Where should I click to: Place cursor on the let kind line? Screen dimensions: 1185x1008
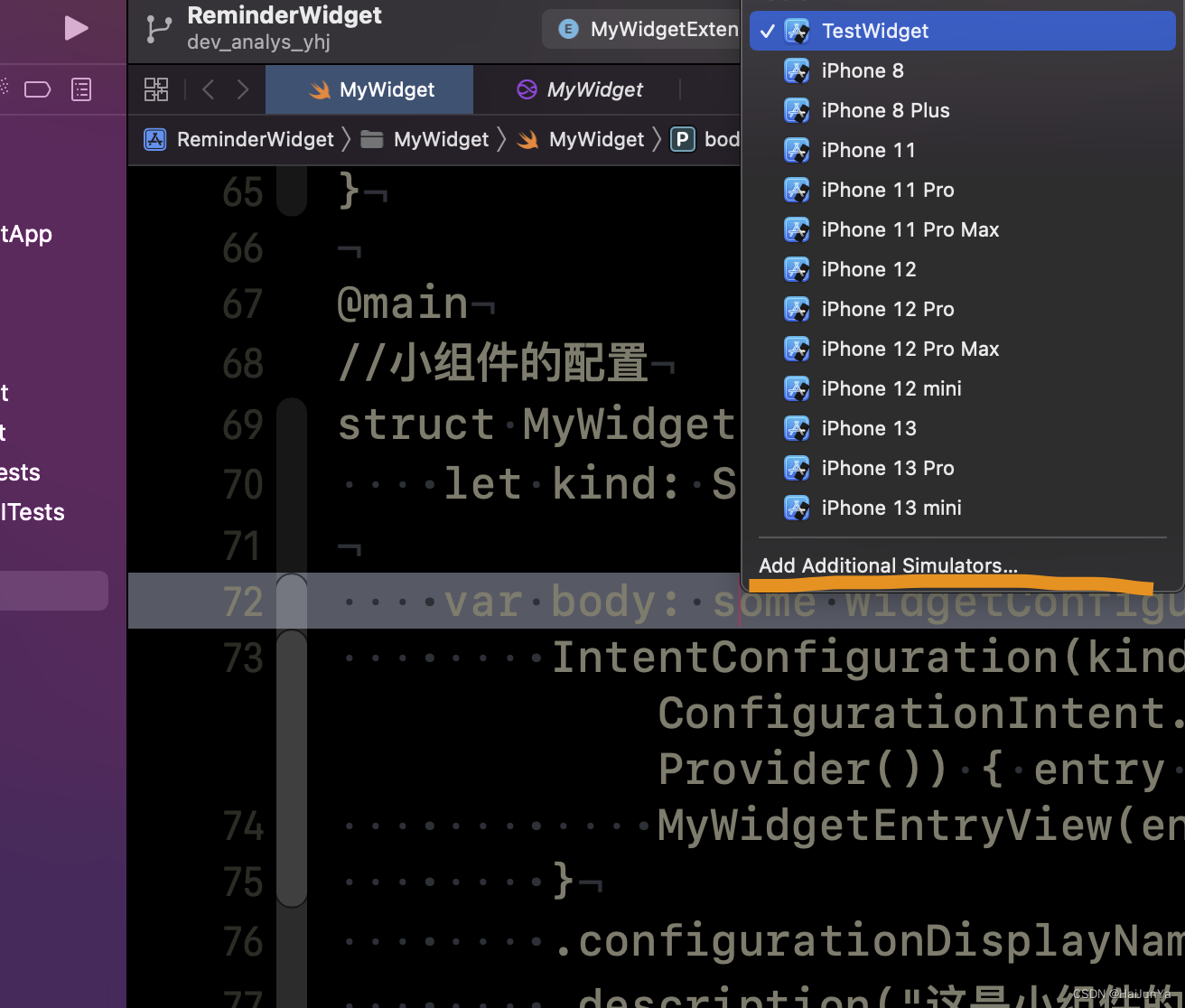coord(590,483)
